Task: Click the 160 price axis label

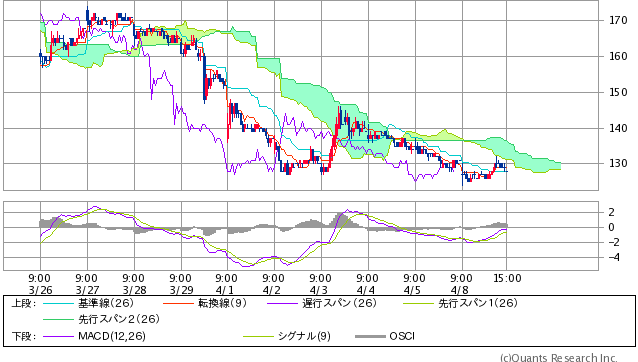Action: pos(618,56)
